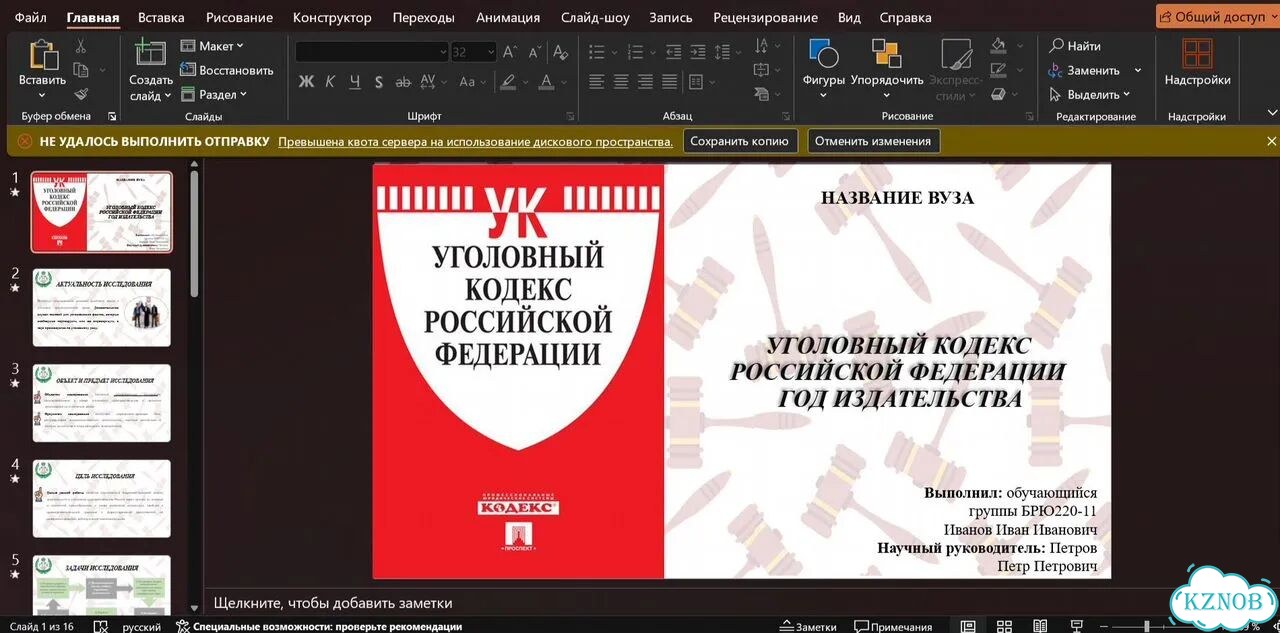Viewport: 1280px width, 633px height.
Task: Open the font size 32 dropdown
Action: click(x=489, y=52)
